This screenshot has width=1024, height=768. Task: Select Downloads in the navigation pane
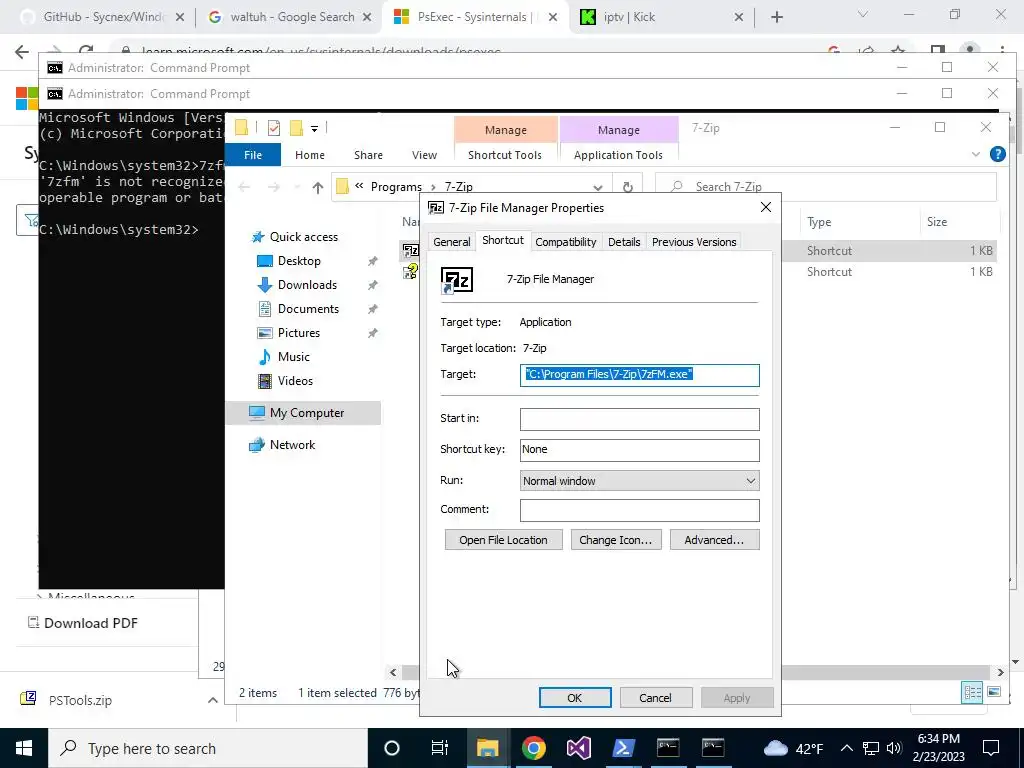click(x=307, y=285)
